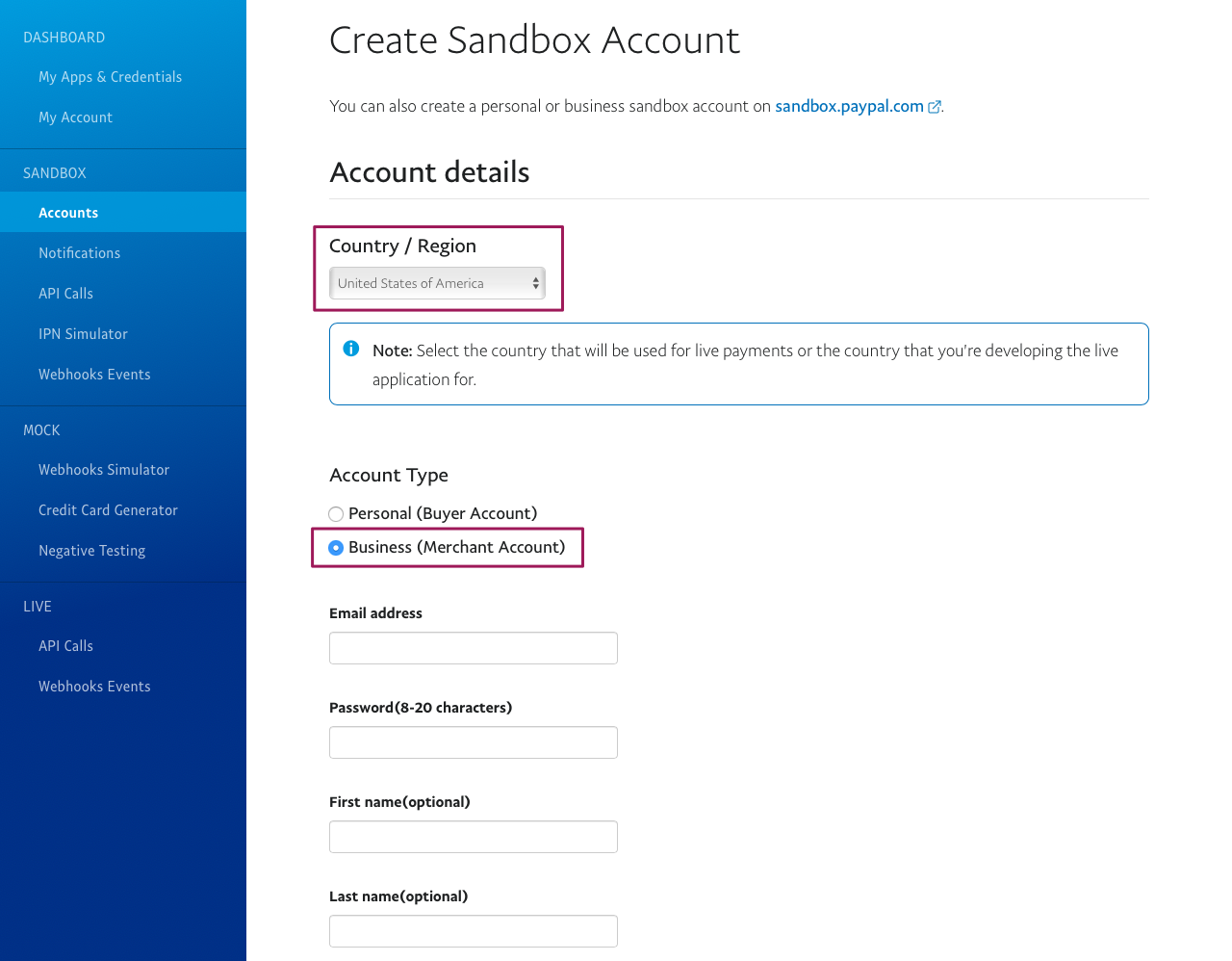Click the Account details heading
1232x961 pixels.
(x=429, y=172)
